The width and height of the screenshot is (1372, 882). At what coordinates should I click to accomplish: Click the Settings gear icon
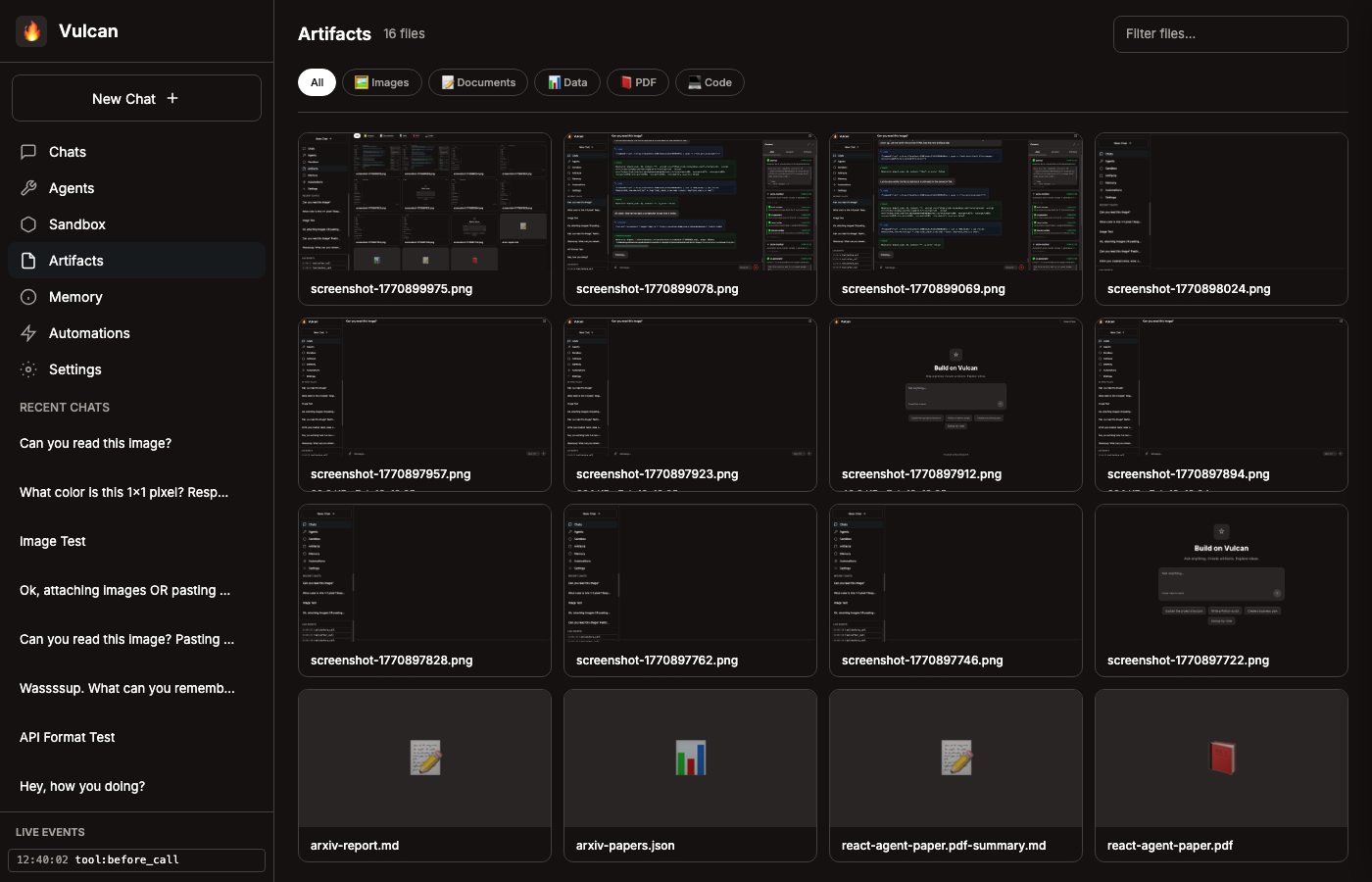point(28,369)
